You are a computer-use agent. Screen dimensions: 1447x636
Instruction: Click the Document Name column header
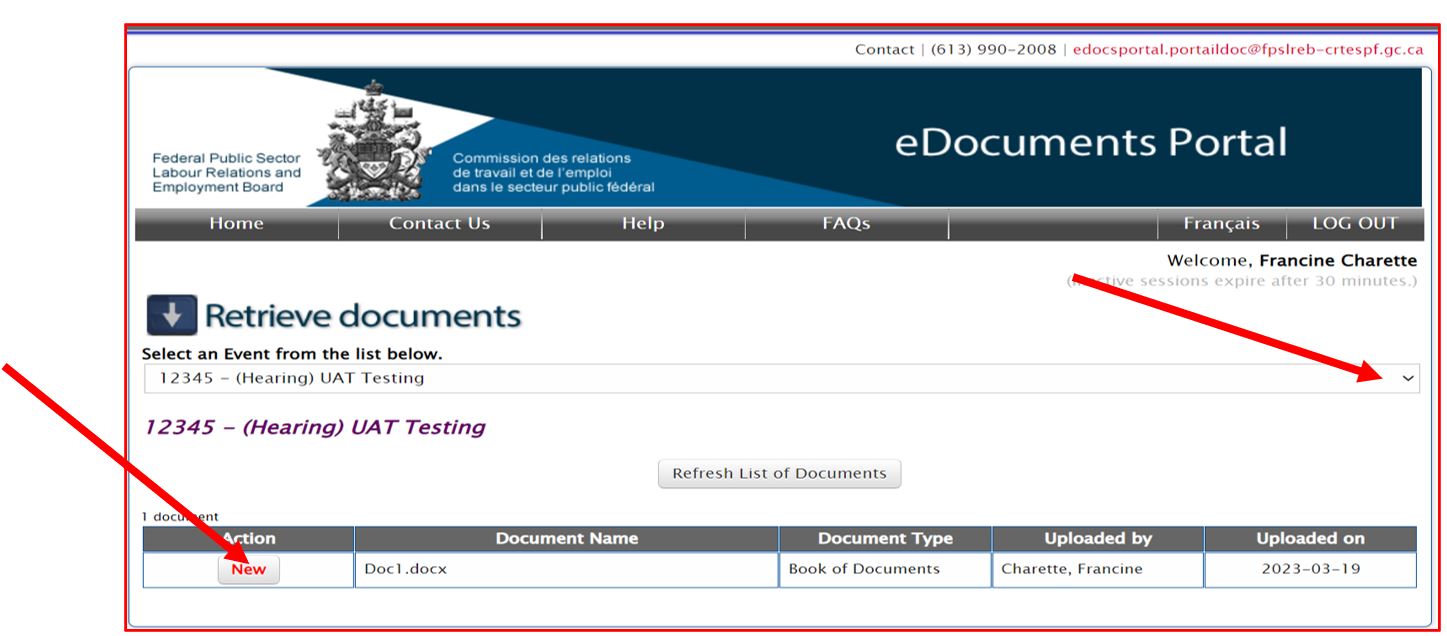coord(568,537)
